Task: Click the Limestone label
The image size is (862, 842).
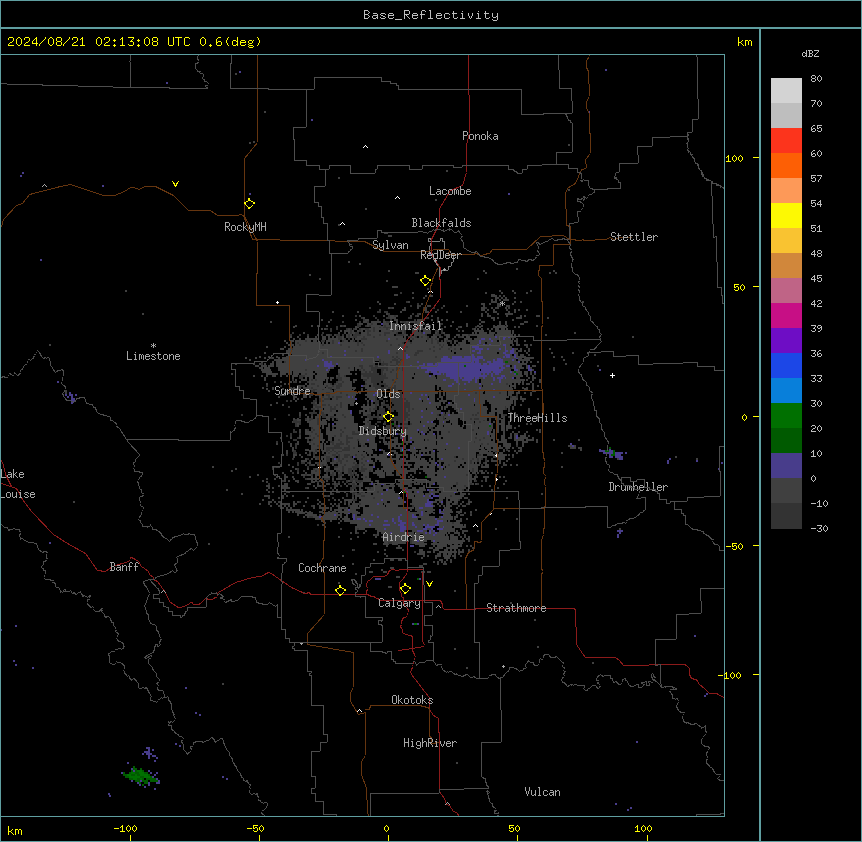Action: coord(153,356)
